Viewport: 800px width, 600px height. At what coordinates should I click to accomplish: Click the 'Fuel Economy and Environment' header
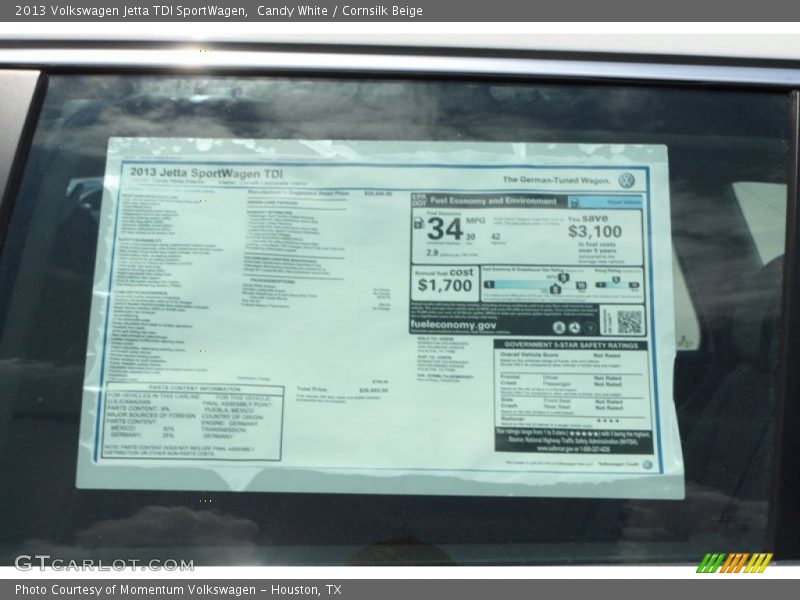click(493, 201)
